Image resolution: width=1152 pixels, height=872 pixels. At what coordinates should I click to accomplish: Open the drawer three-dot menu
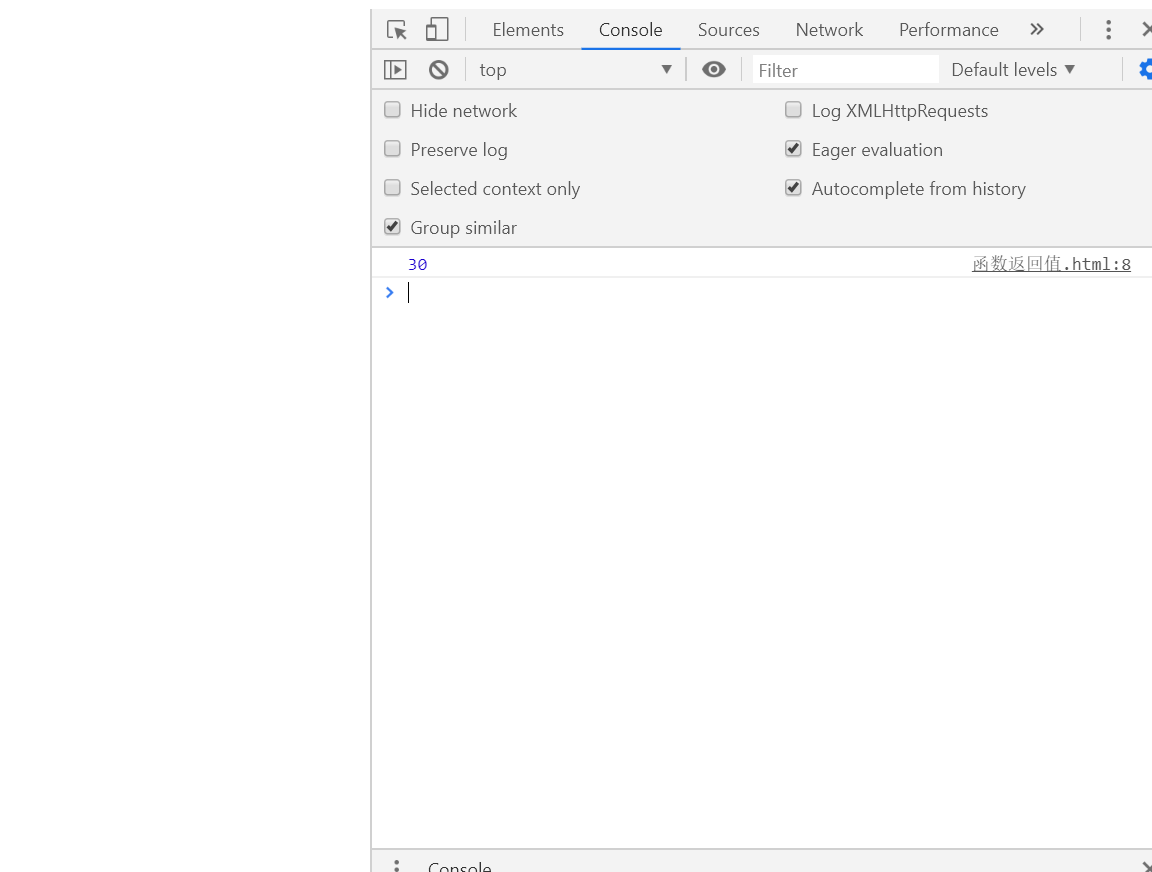pyautogui.click(x=396, y=865)
